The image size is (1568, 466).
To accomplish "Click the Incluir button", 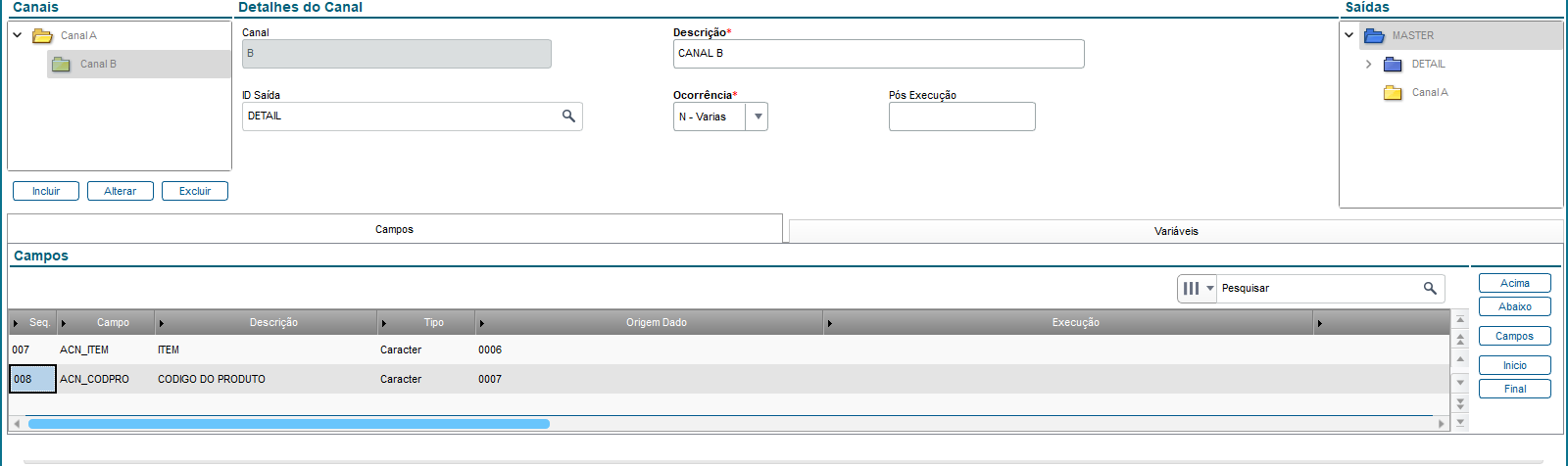I will point(46,191).
